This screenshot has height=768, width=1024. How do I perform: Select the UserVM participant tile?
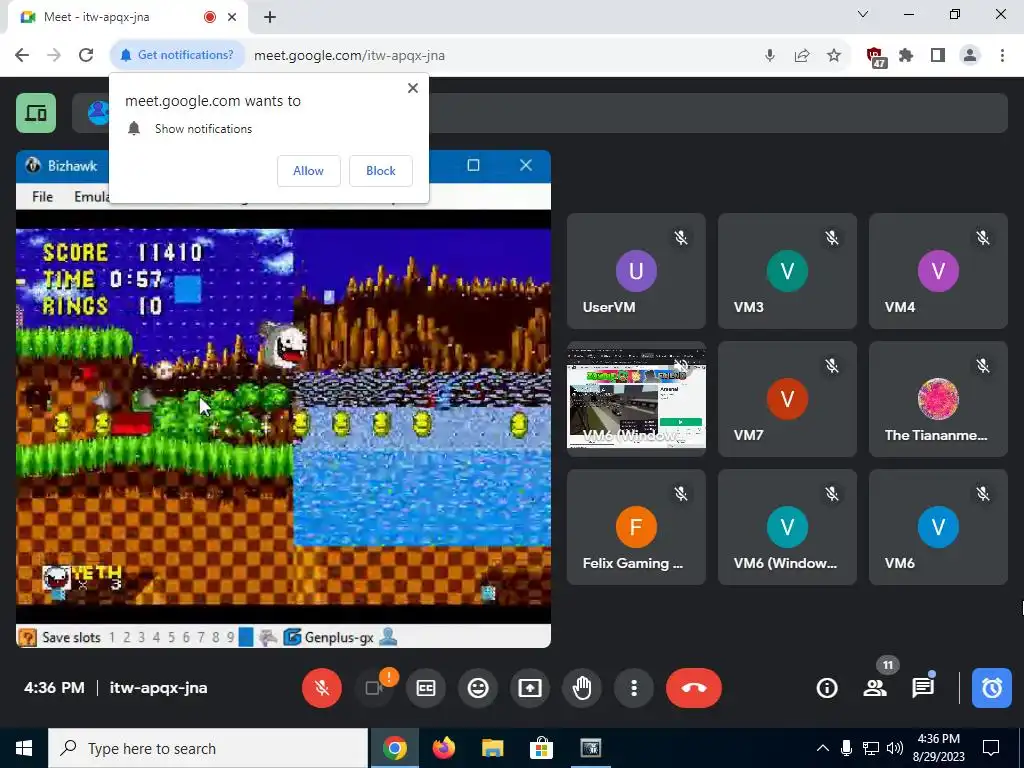636,271
